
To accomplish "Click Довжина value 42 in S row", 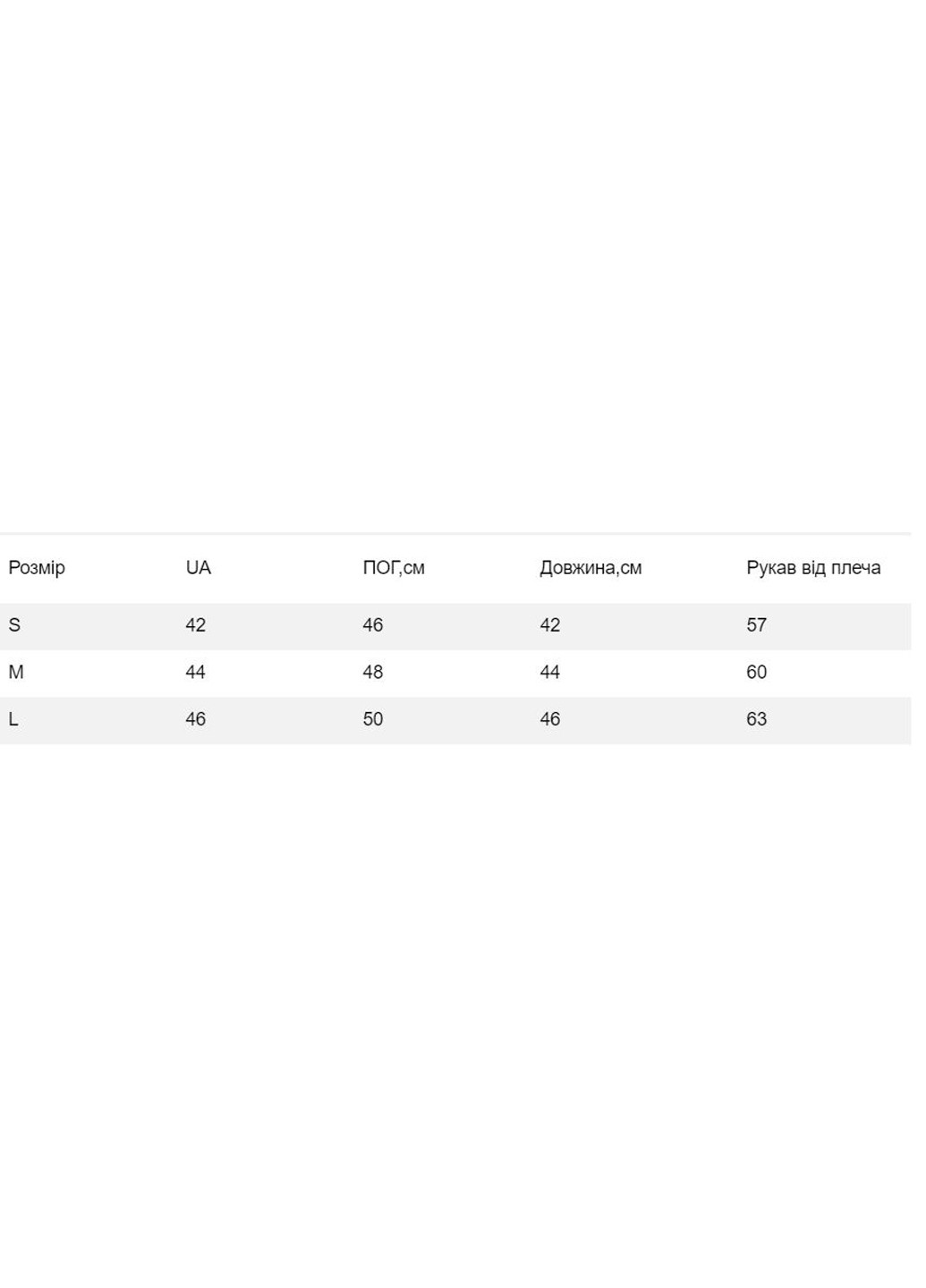I will (x=549, y=625).
